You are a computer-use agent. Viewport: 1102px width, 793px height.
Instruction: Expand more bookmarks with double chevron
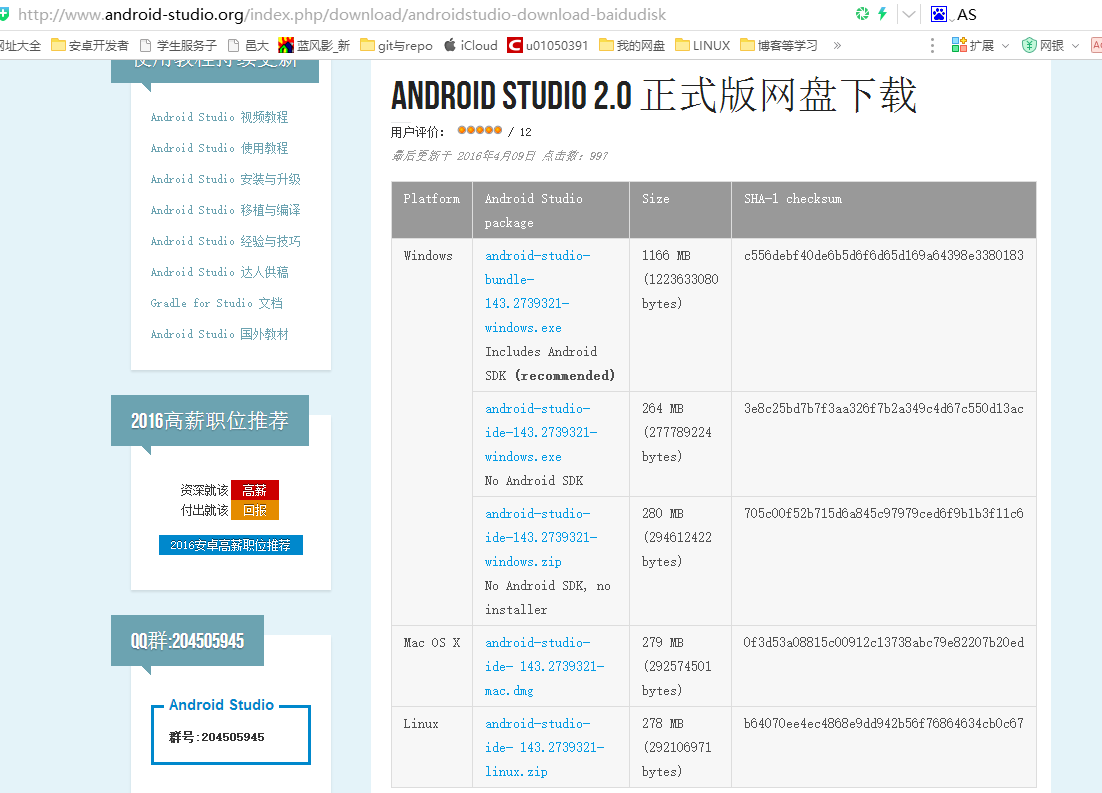[837, 46]
